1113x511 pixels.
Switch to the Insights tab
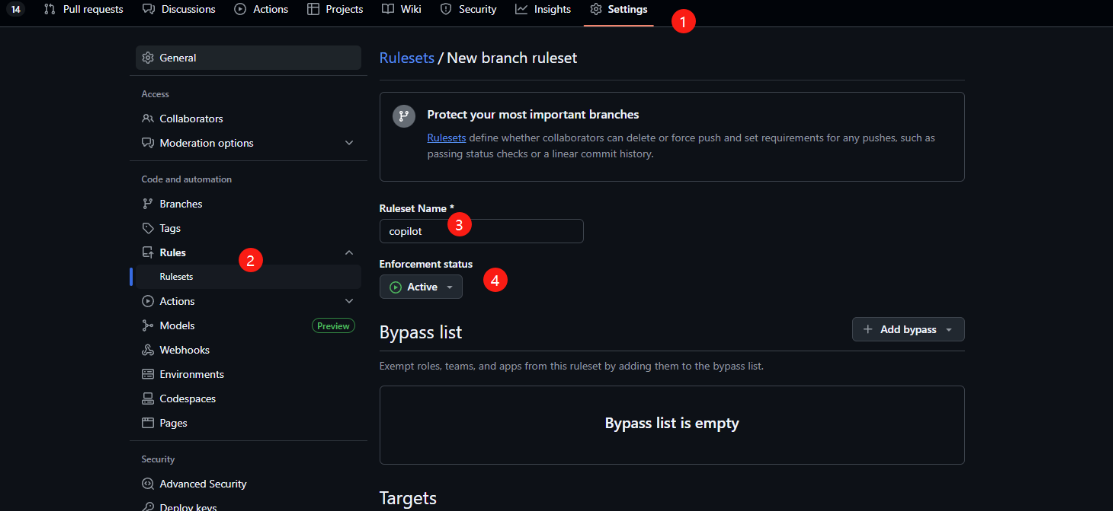(543, 9)
